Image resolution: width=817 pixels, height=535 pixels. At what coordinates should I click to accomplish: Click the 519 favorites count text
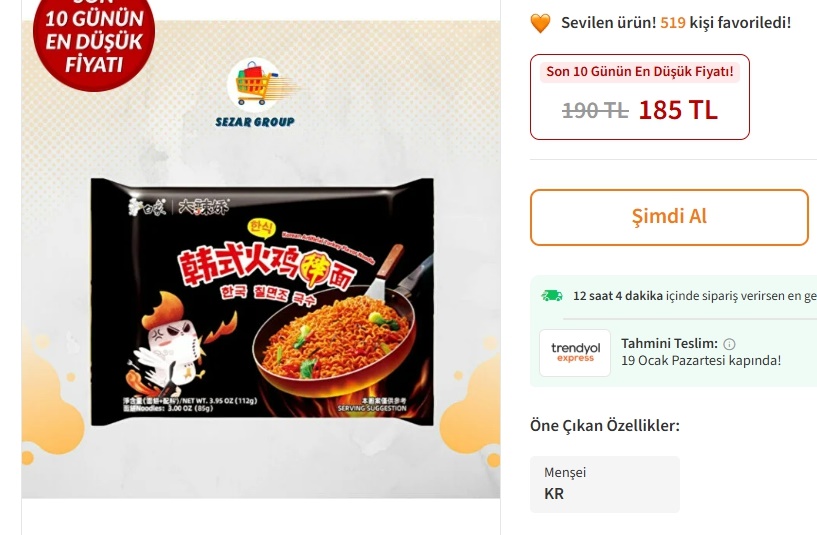click(673, 23)
